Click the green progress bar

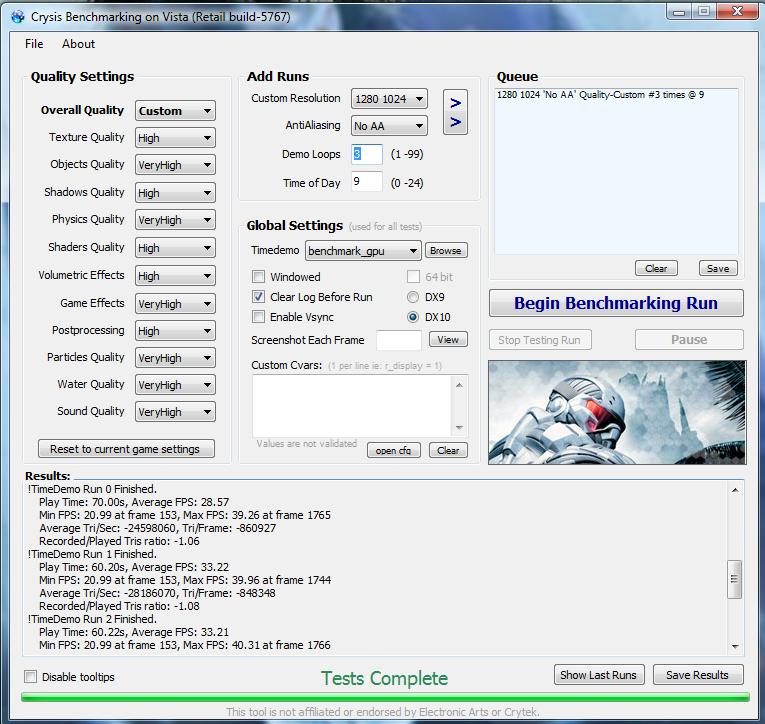point(385,698)
